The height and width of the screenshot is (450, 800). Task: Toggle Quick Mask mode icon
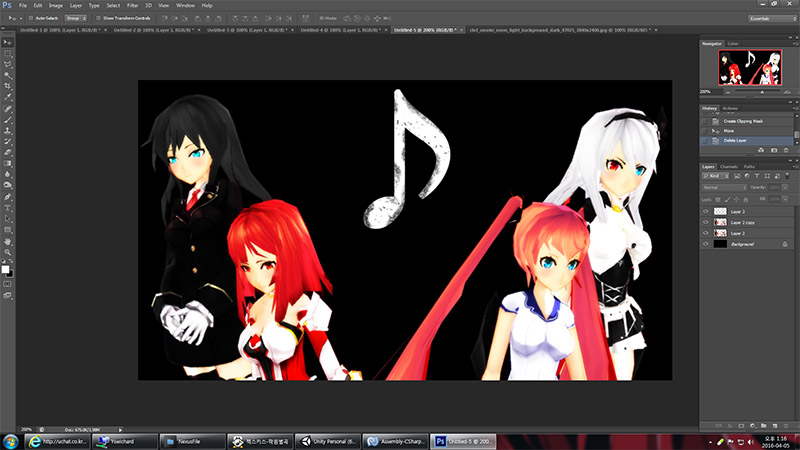click(8, 284)
